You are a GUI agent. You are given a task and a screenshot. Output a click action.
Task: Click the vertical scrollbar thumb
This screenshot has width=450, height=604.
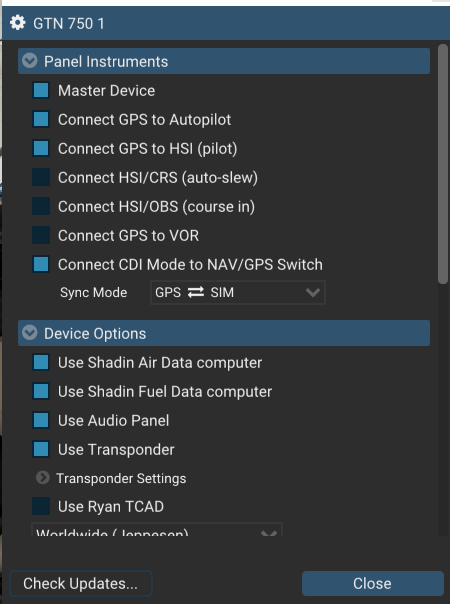click(x=443, y=164)
